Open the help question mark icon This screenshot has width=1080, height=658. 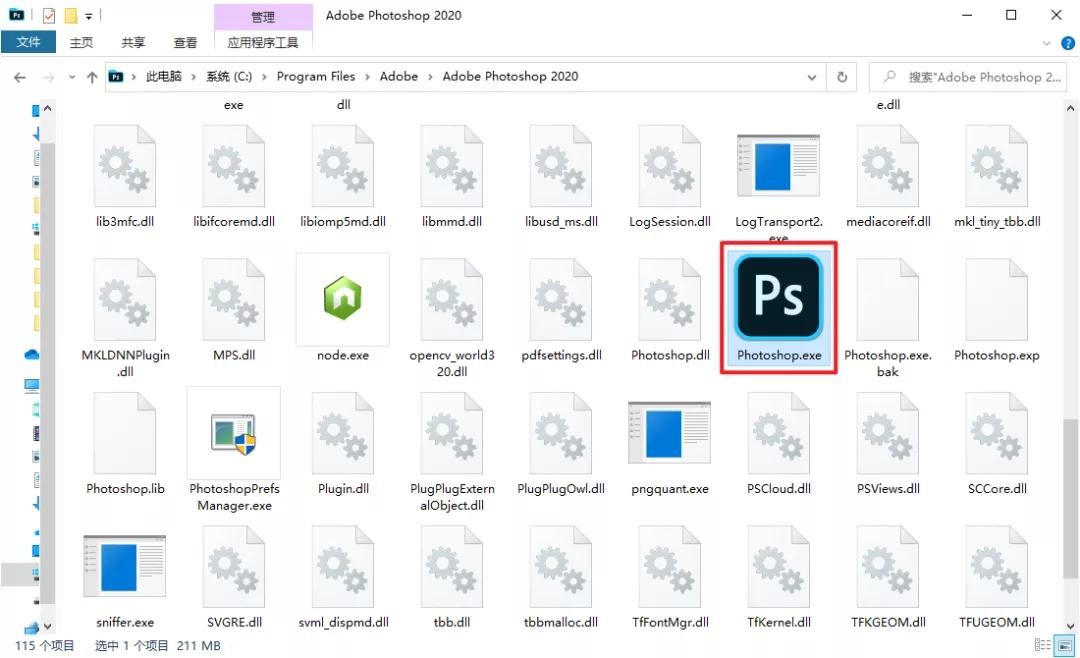tap(1067, 43)
